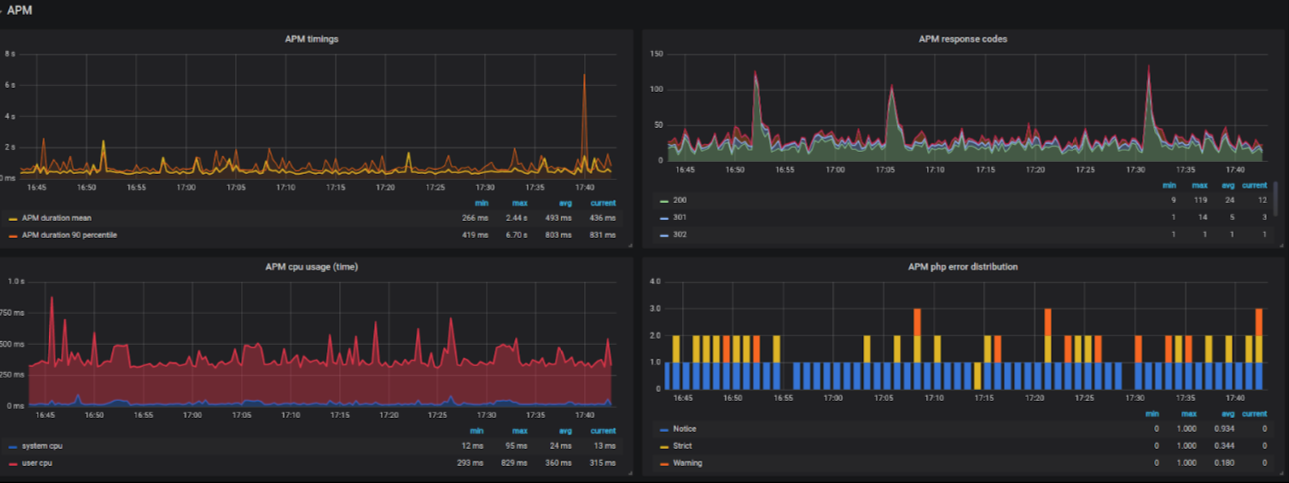Toggle the Notice error series
Image resolution: width=1289 pixels, height=483 pixels.
(685, 429)
